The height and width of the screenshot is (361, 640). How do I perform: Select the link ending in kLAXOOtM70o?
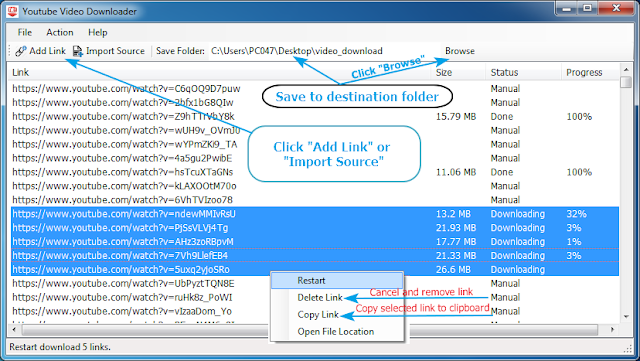click(124, 186)
